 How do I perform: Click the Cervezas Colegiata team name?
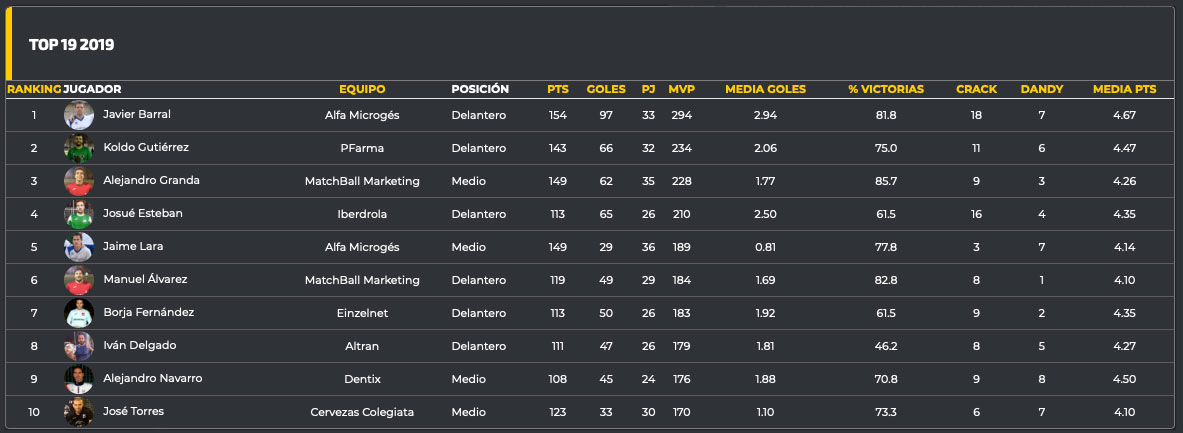coord(362,412)
